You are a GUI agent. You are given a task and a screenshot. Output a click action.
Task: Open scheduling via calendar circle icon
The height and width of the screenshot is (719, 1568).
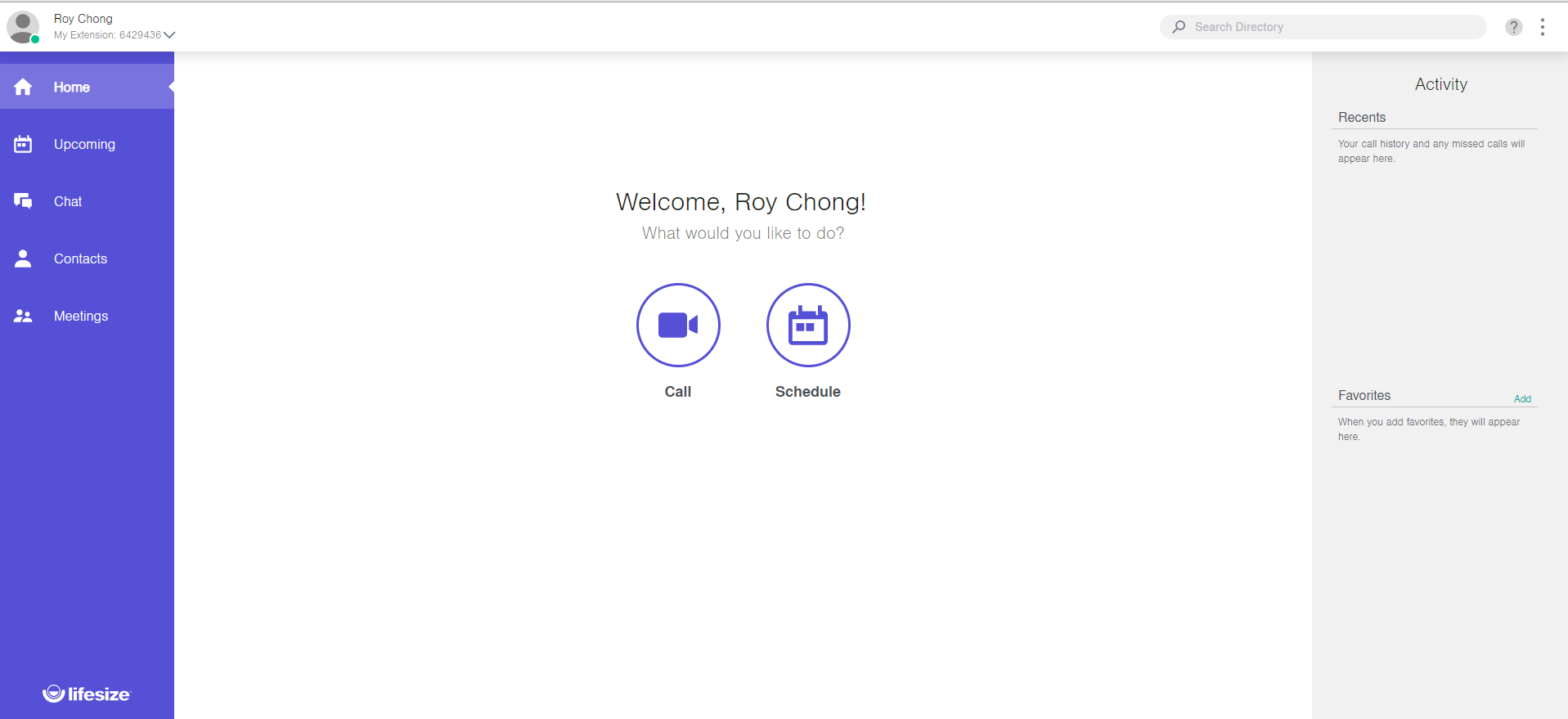point(808,325)
